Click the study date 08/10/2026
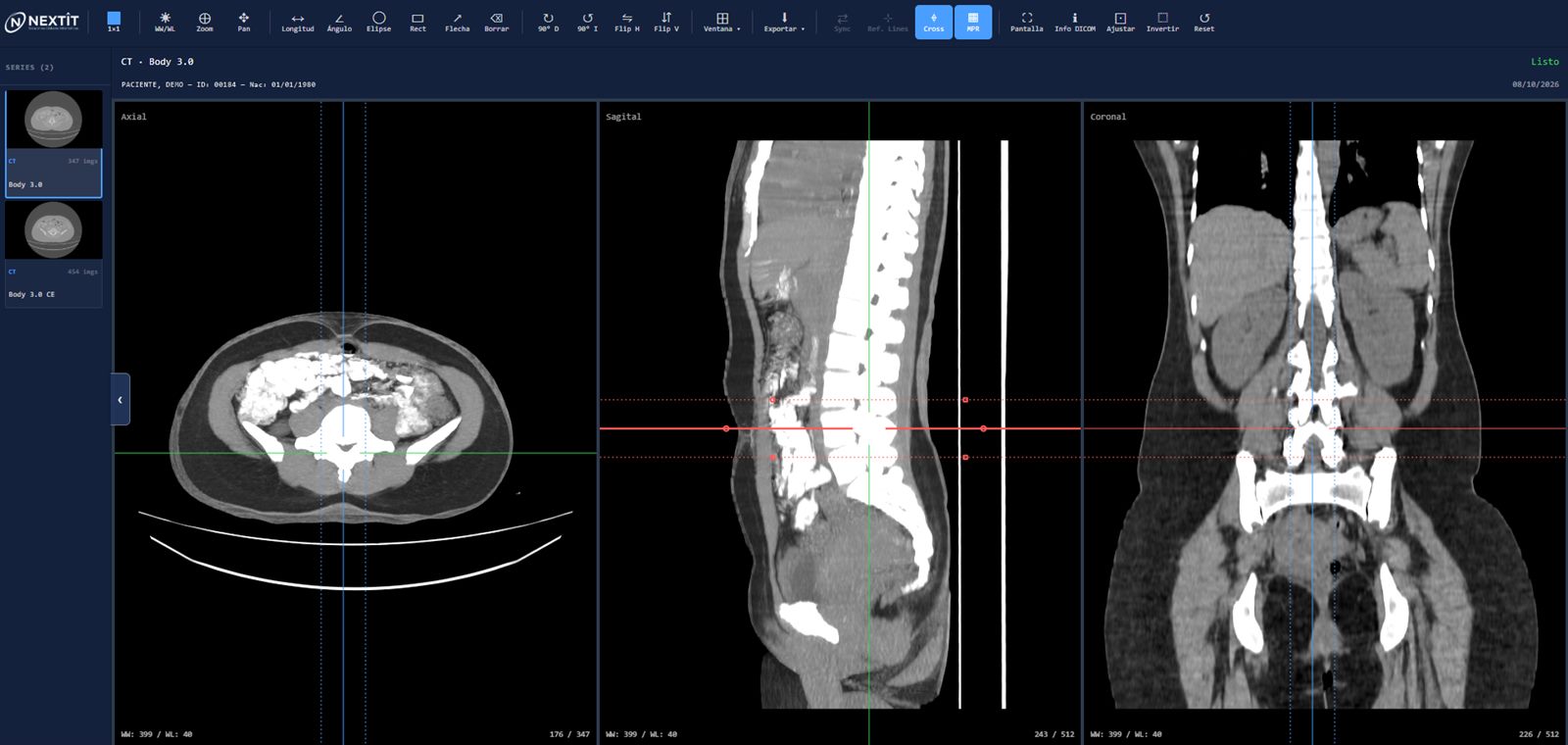 pyautogui.click(x=1536, y=84)
